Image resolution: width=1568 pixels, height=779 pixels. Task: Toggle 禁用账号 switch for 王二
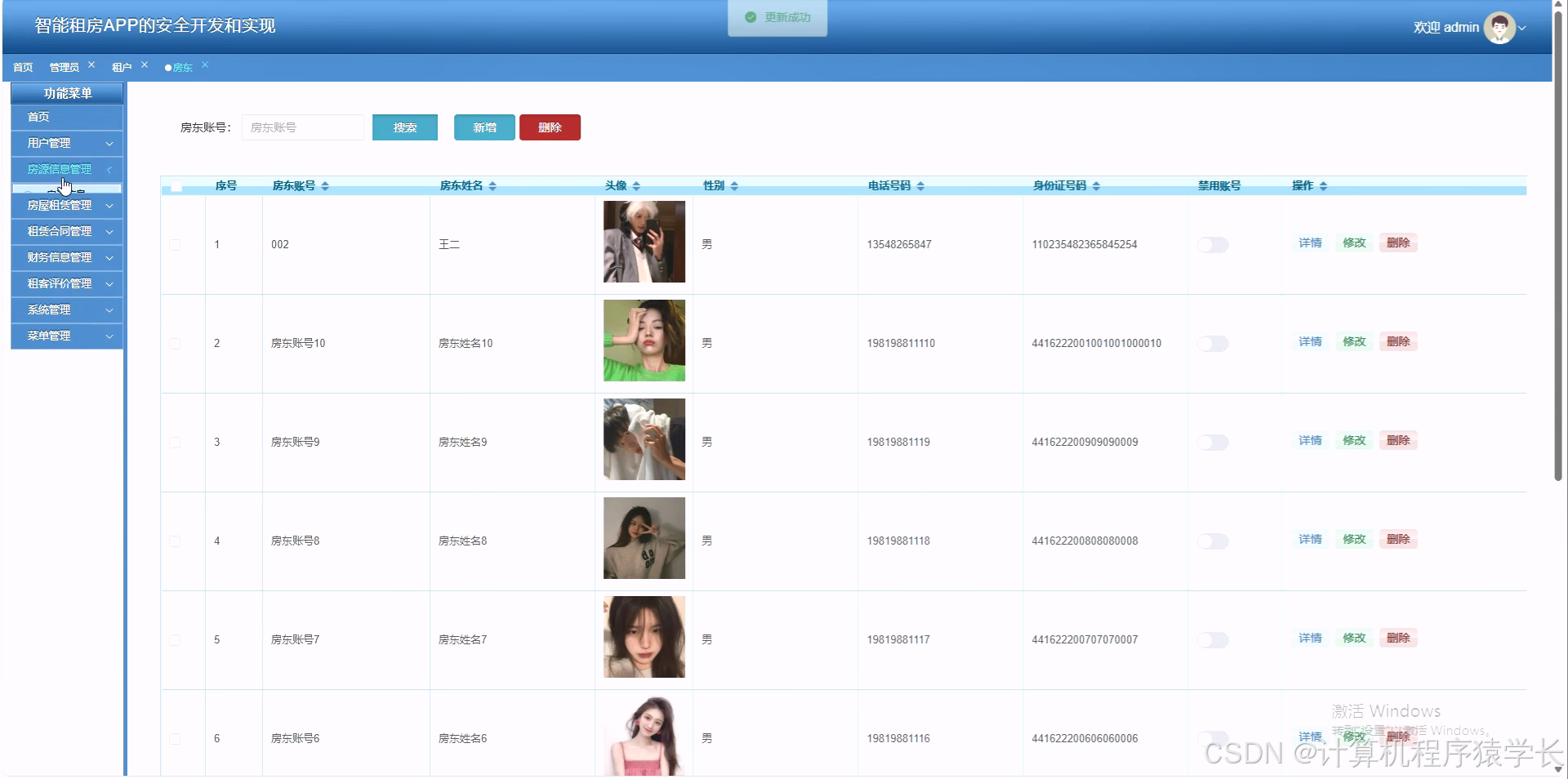click(1213, 245)
